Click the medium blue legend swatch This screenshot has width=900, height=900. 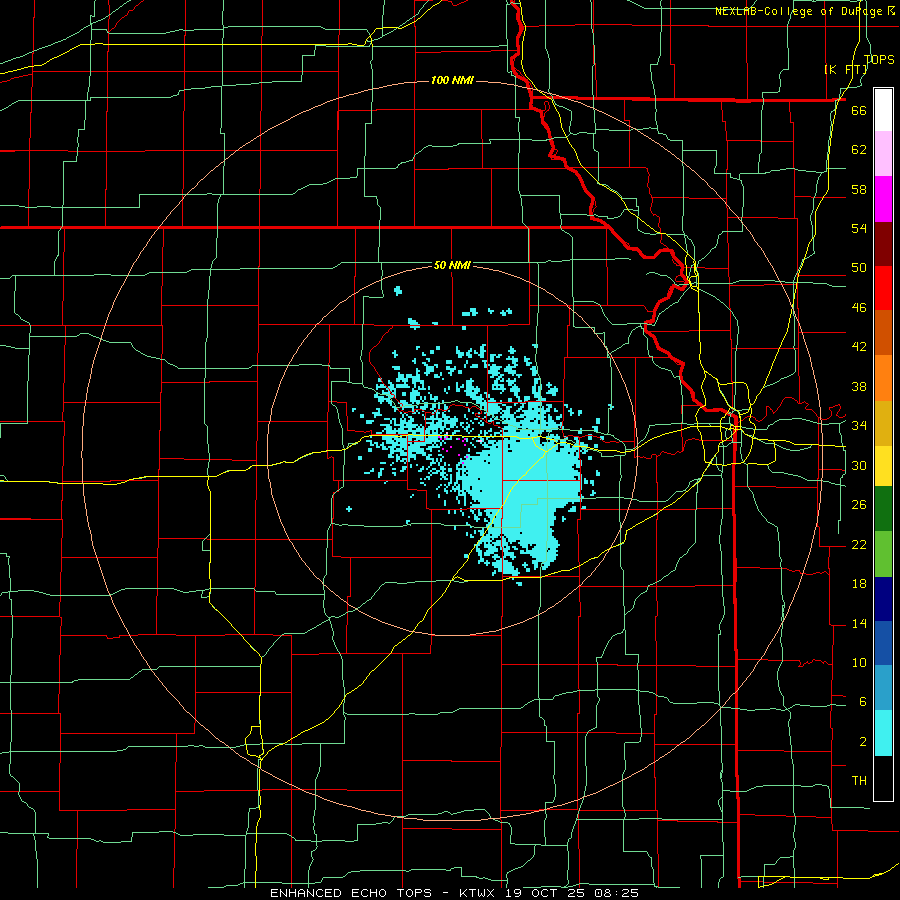point(883,643)
